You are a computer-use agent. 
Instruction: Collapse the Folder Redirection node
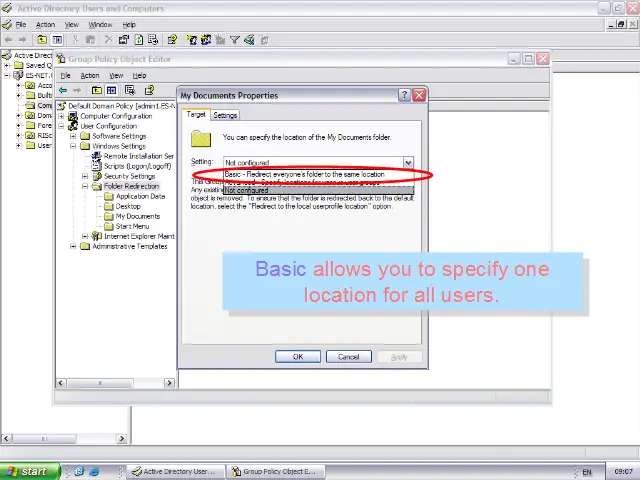[x=85, y=186]
